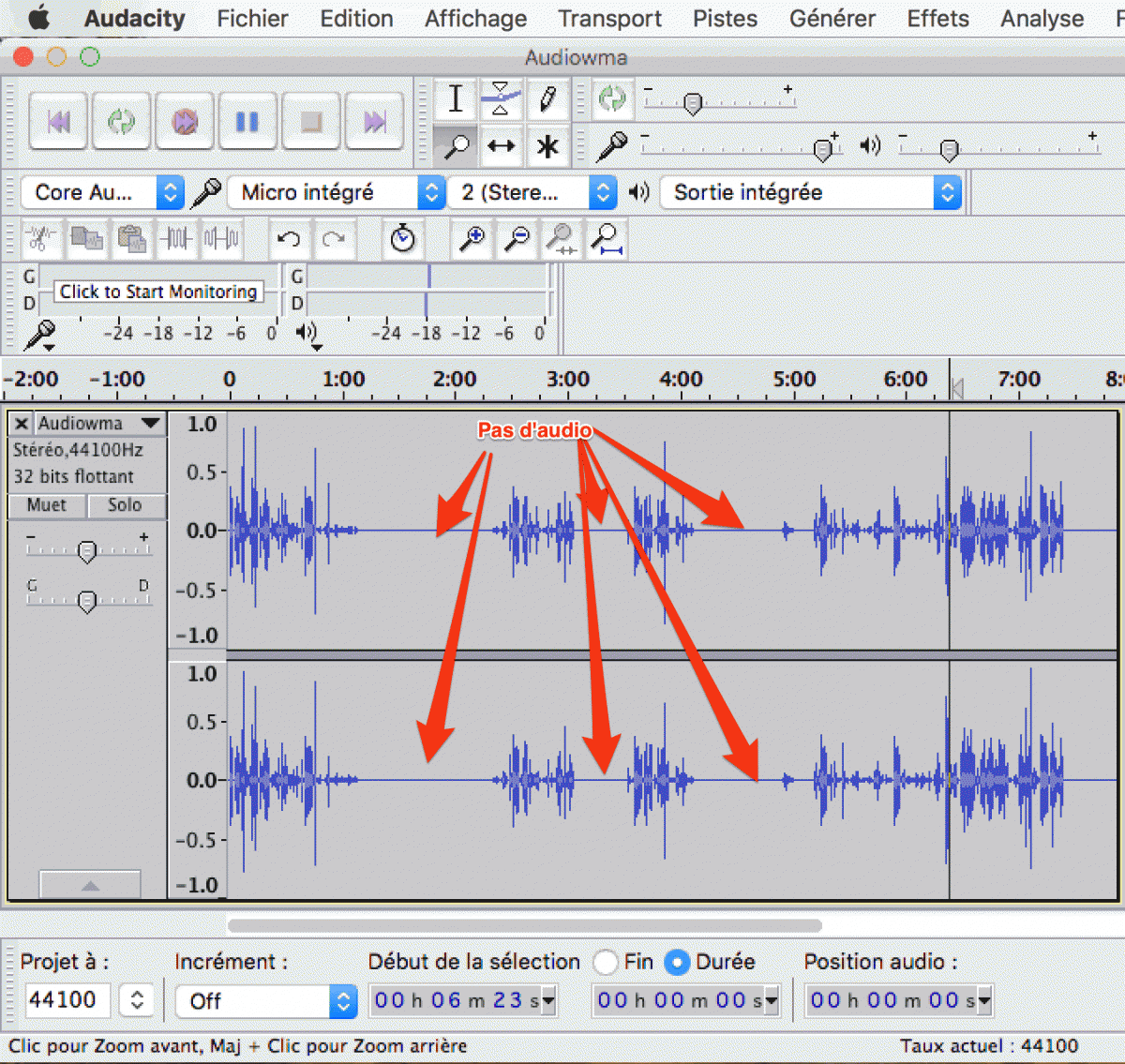1125x1064 pixels.
Task: Undo the last action
Action: click(289, 239)
